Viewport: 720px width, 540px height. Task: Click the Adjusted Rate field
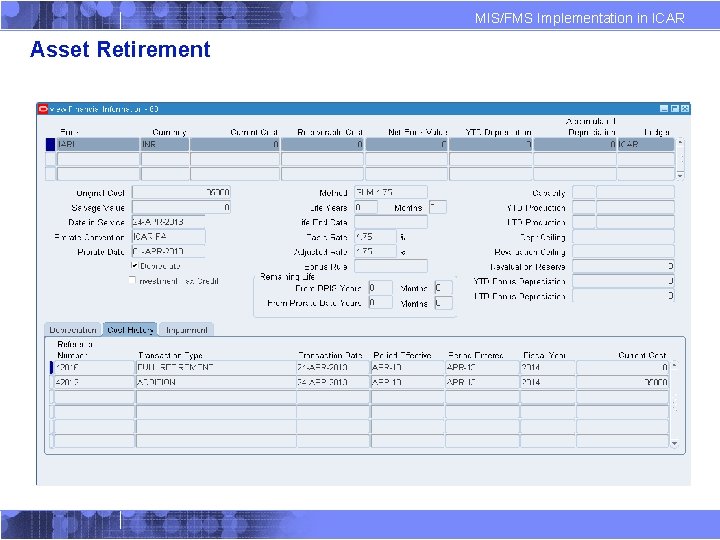375,252
